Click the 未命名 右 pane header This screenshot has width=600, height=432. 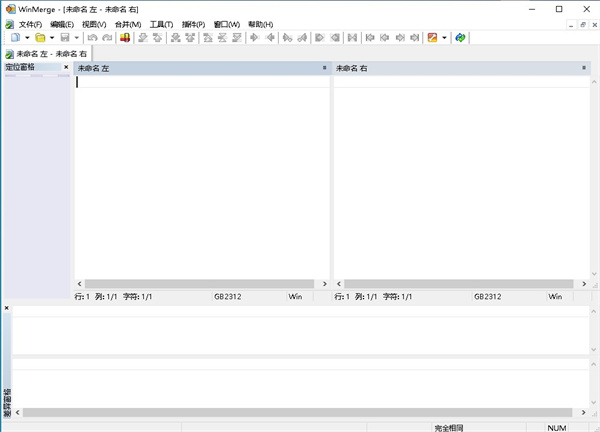coord(455,68)
